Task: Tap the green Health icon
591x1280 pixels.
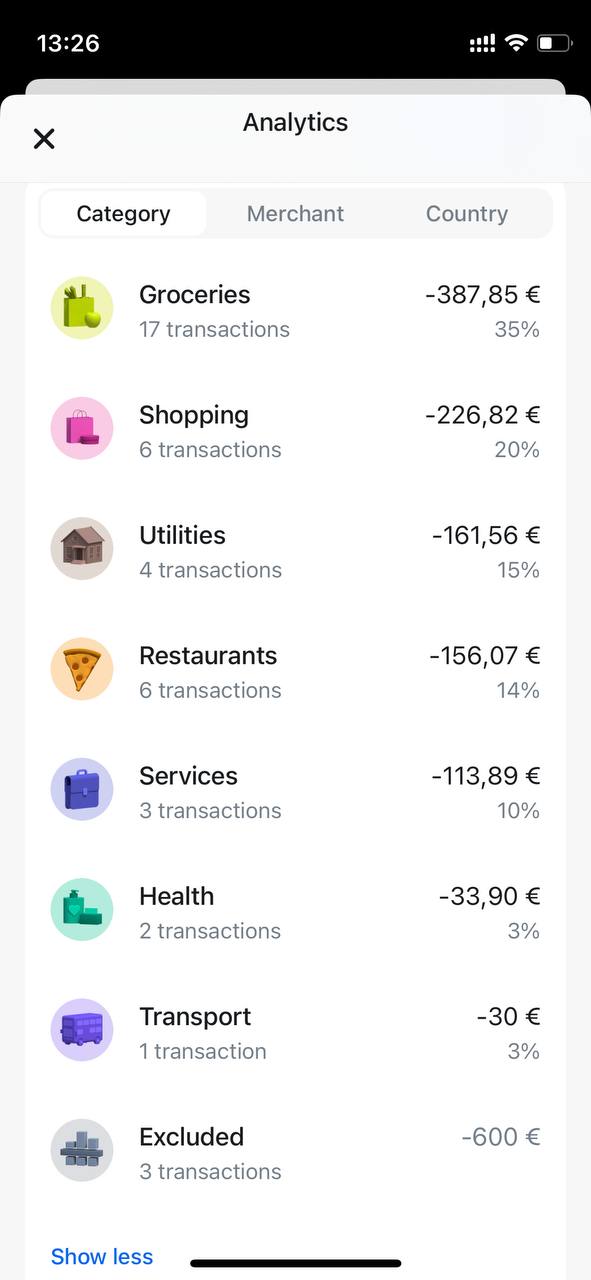Action: click(82, 909)
